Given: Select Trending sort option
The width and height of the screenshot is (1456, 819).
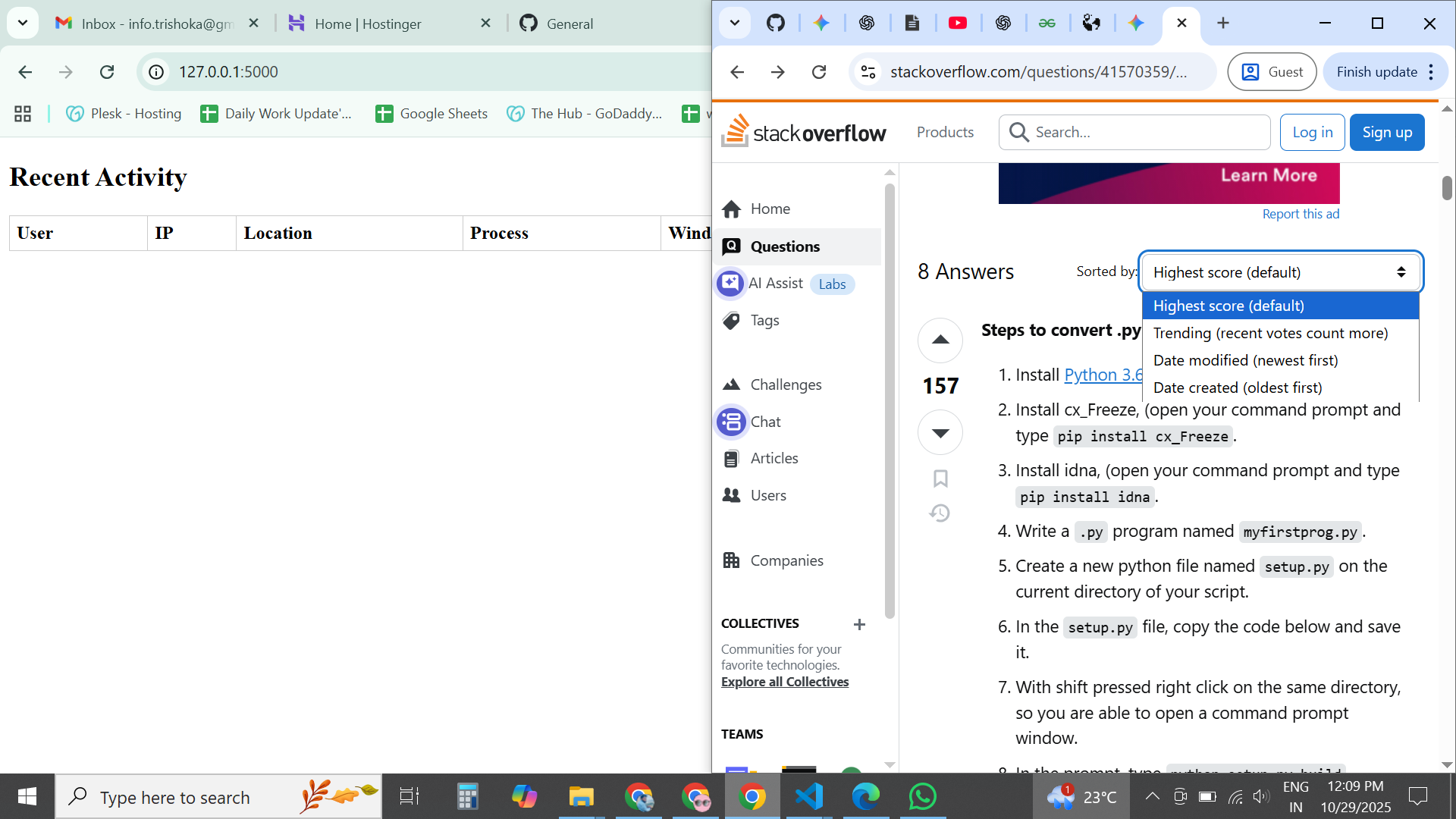Looking at the screenshot, I should point(1270,333).
